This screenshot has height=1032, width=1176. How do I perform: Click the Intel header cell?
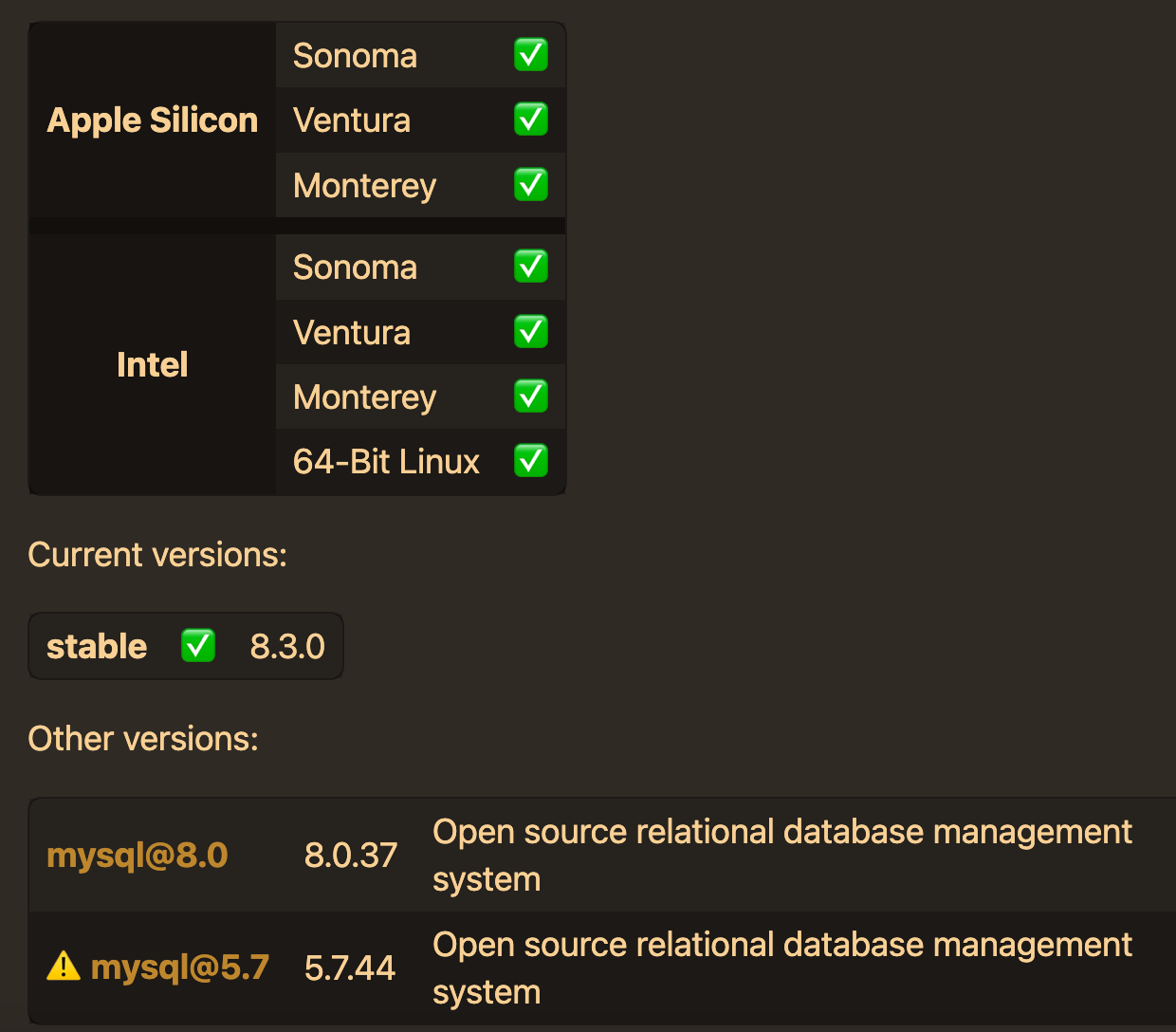[x=152, y=364]
